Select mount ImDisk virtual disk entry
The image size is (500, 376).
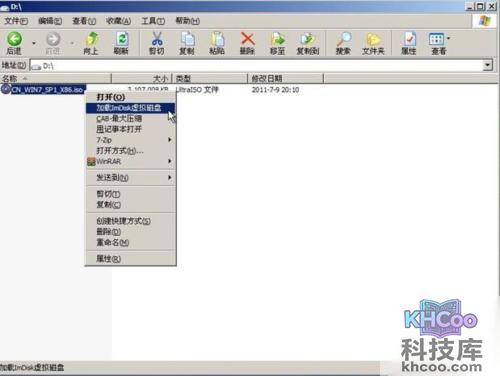pyautogui.click(x=130, y=108)
